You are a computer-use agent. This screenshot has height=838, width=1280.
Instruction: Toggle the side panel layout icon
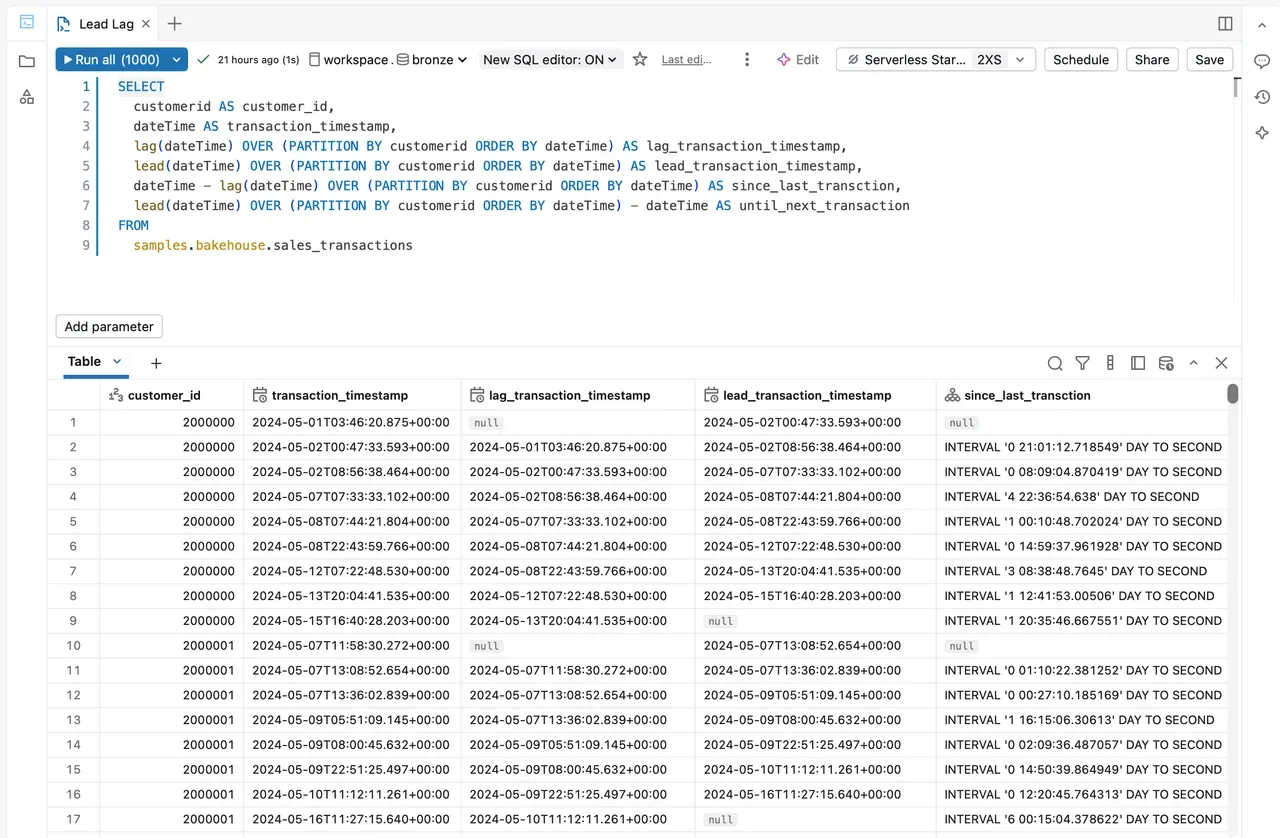(x=1226, y=24)
